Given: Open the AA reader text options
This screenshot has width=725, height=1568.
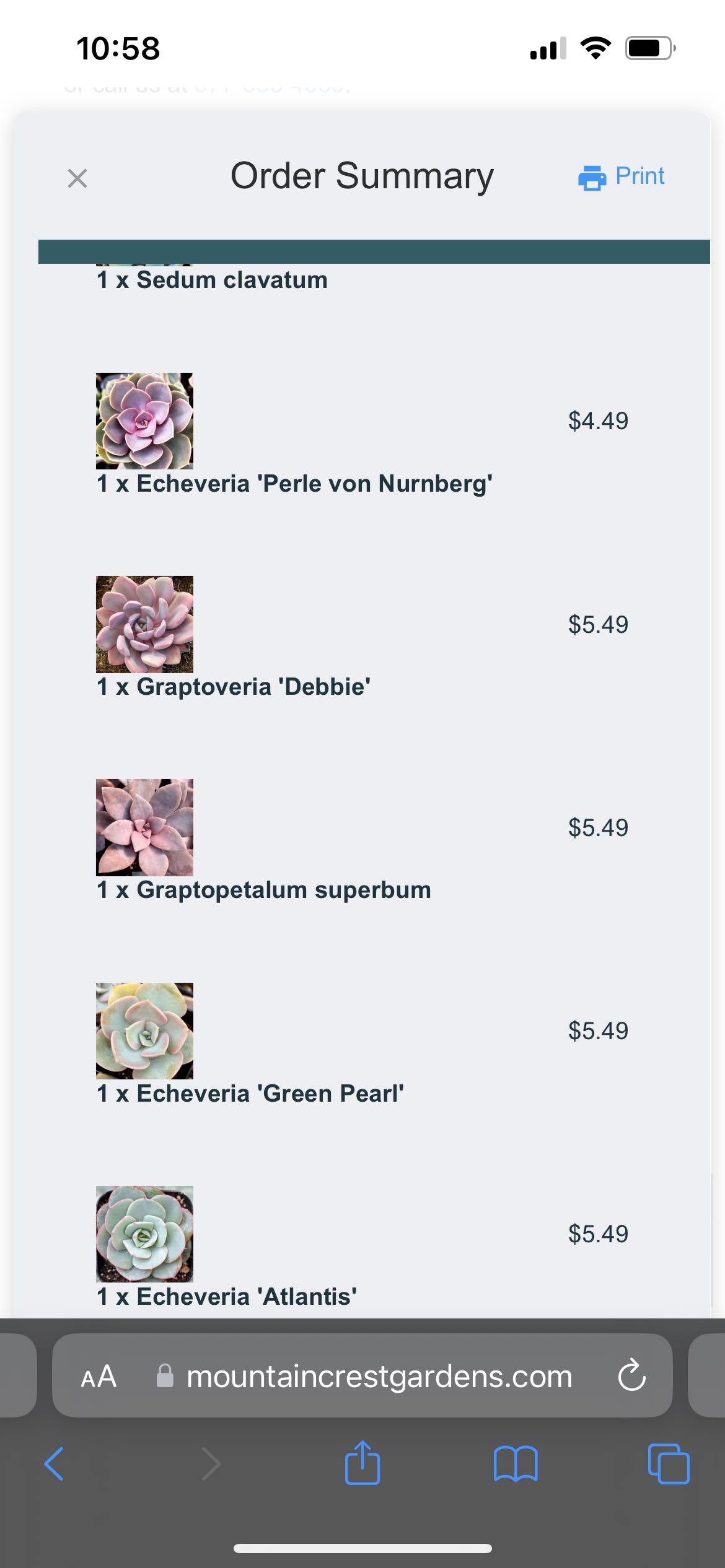Looking at the screenshot, I should pos(99,1377).
